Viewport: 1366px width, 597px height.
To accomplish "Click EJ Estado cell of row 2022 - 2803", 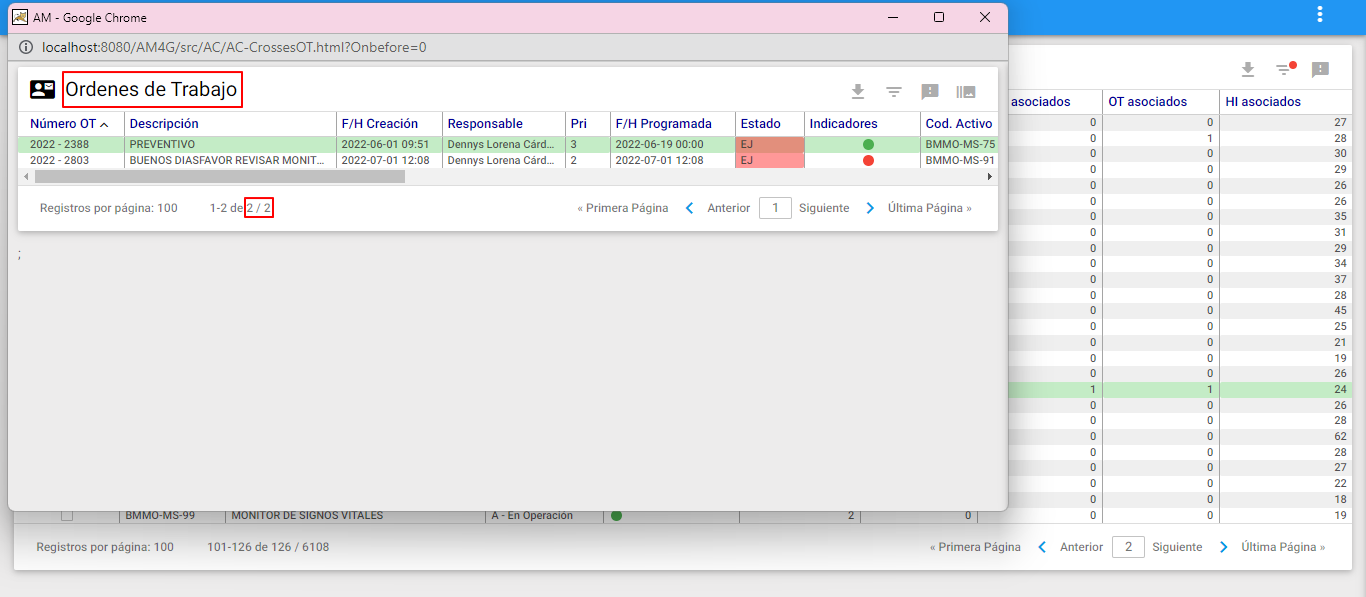I will (770, 160).
